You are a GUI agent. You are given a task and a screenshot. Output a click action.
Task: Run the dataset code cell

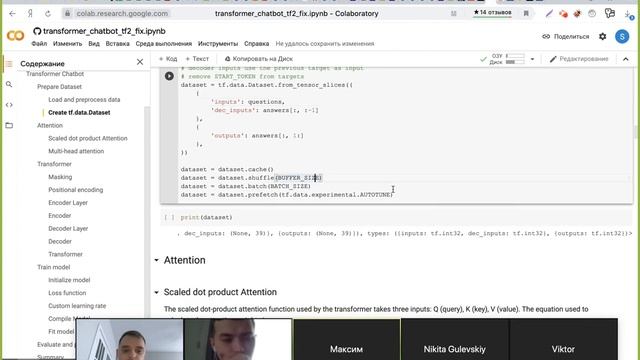169,76
